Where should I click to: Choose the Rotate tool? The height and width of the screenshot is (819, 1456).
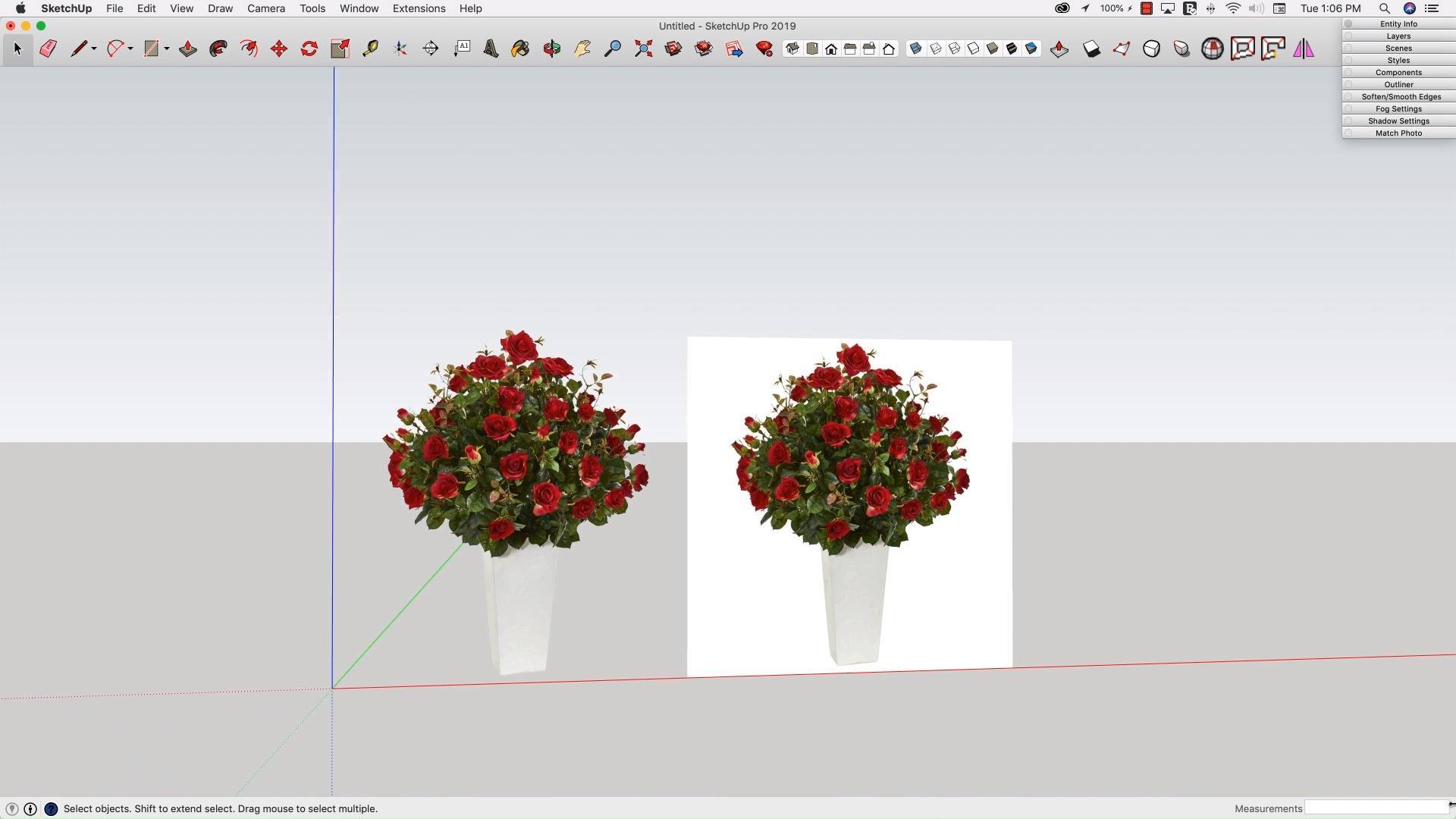[309, 49]
